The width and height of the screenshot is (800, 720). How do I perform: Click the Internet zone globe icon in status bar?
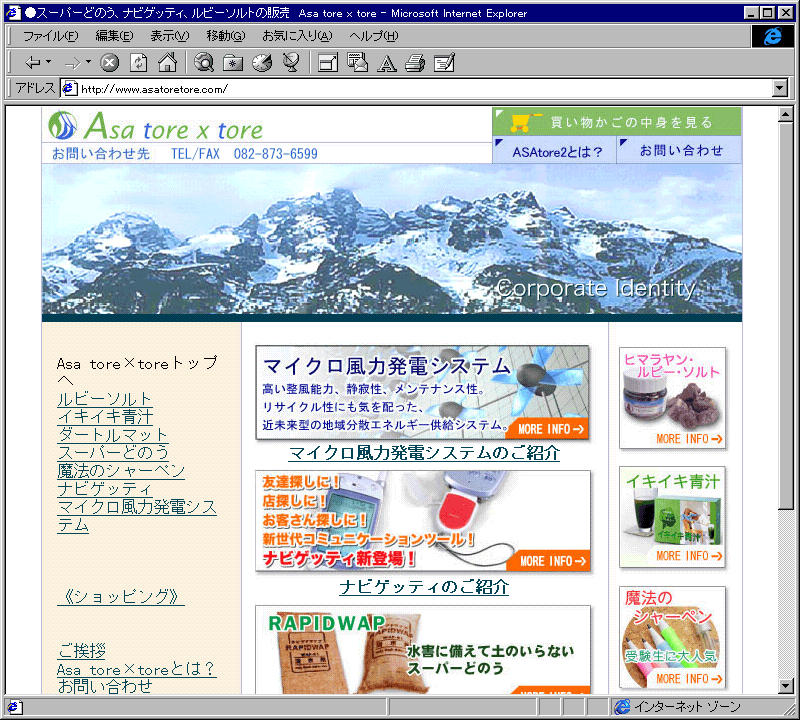(622, 707)
